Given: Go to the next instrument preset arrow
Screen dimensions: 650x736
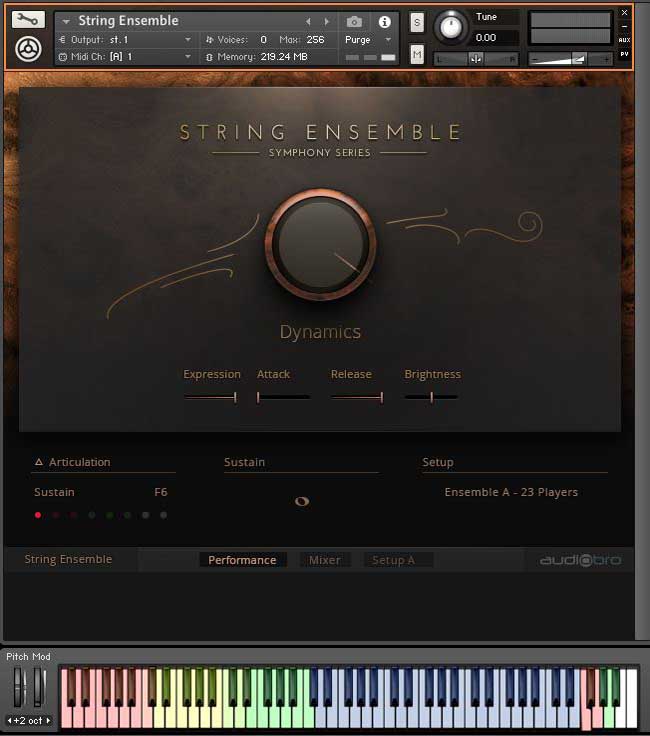Looking at the screenshot, I should [x=326, y=21].
